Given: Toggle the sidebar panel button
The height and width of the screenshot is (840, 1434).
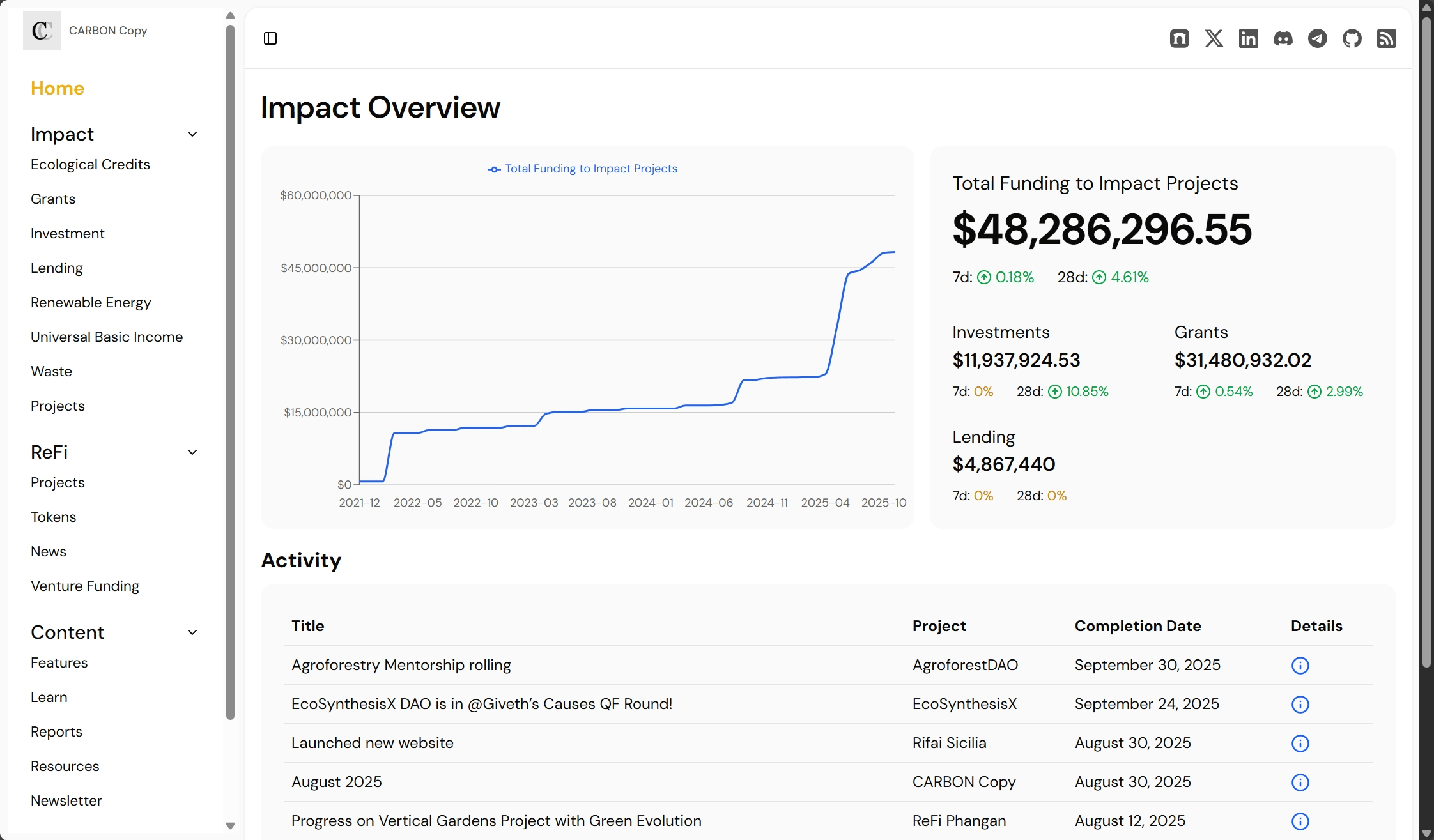Looking at the screenshot, I should [x=270, y=38].
